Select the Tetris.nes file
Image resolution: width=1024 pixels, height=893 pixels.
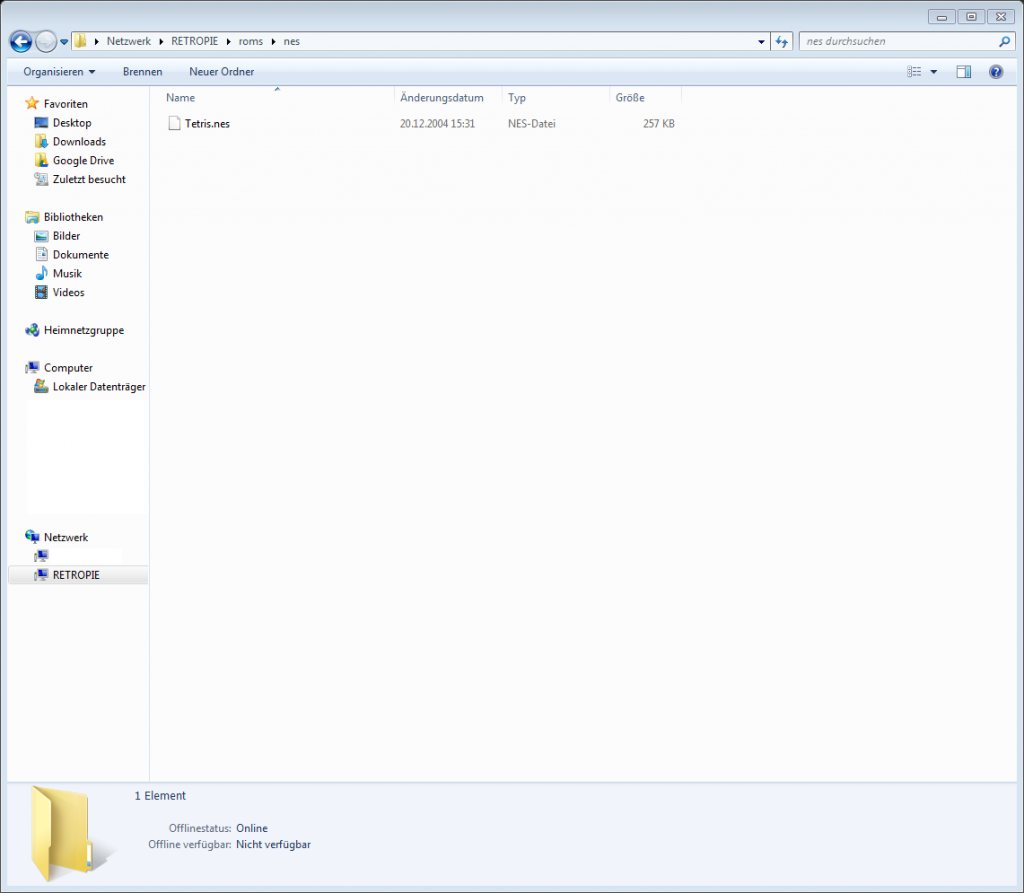[x=207, y=124]
